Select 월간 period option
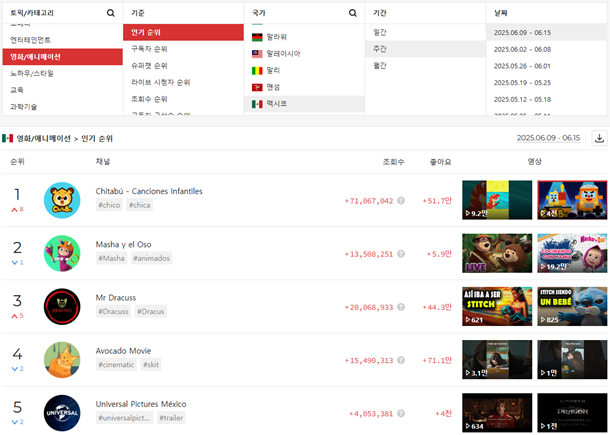610x435 pixels. (x=380, y=67)
